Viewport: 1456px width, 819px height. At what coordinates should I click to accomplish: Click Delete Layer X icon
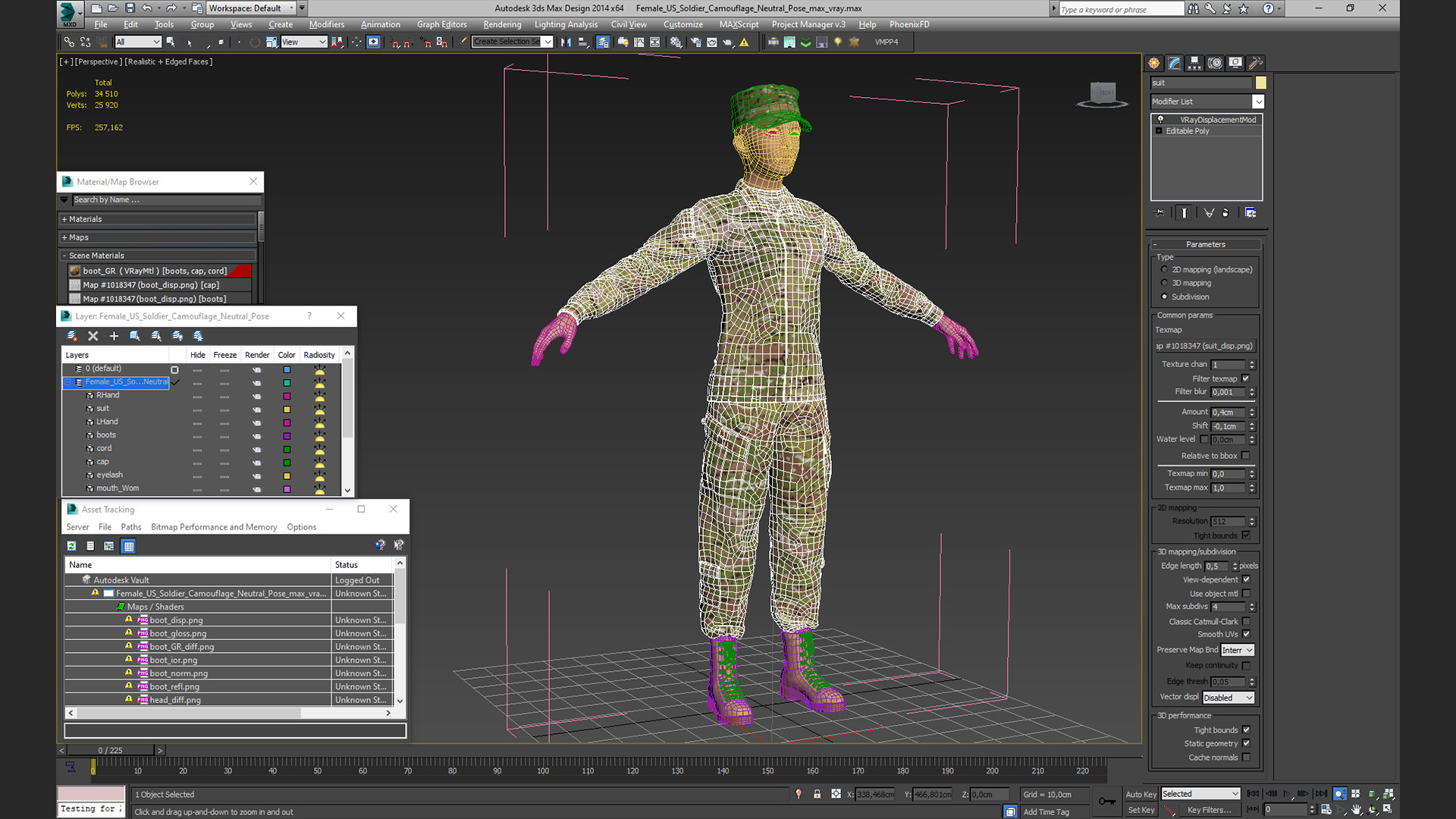(93, 336)
